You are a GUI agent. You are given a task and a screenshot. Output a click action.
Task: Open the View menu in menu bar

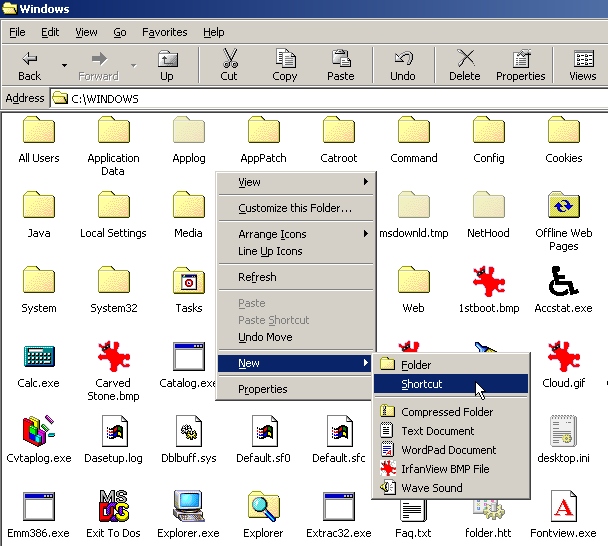click(86, 32)
